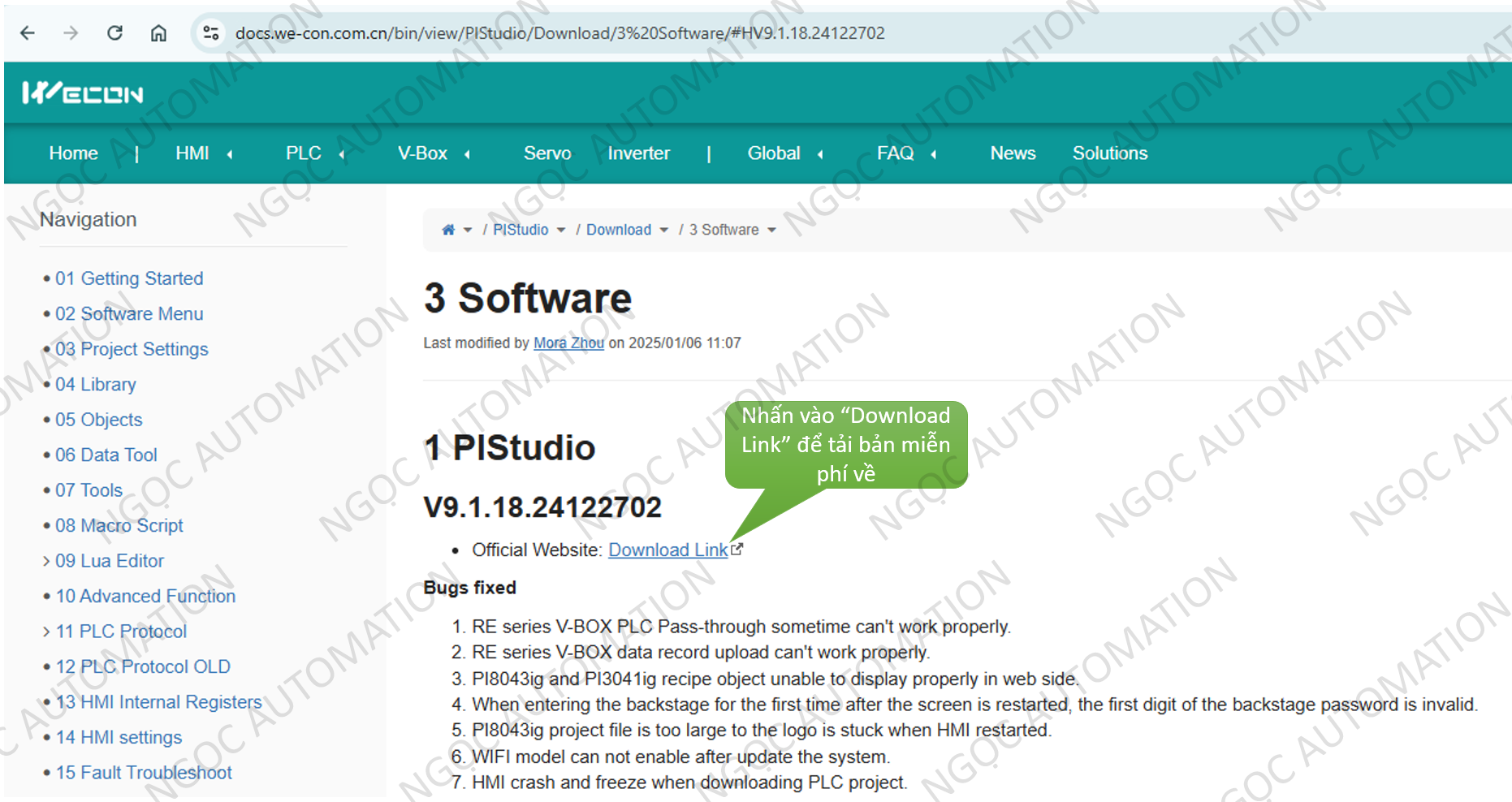
Task: Go to the Inverter page
Action: 639,153
